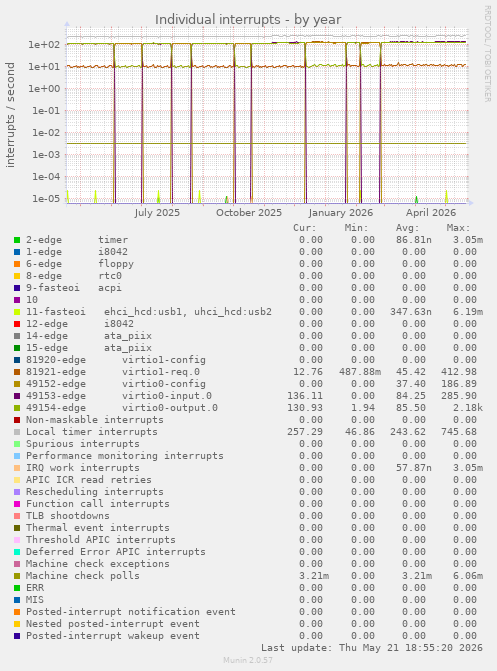Click the magenta Function call interrupts swatch
Screen dimensions: 497x671
(x=17, y=504)
